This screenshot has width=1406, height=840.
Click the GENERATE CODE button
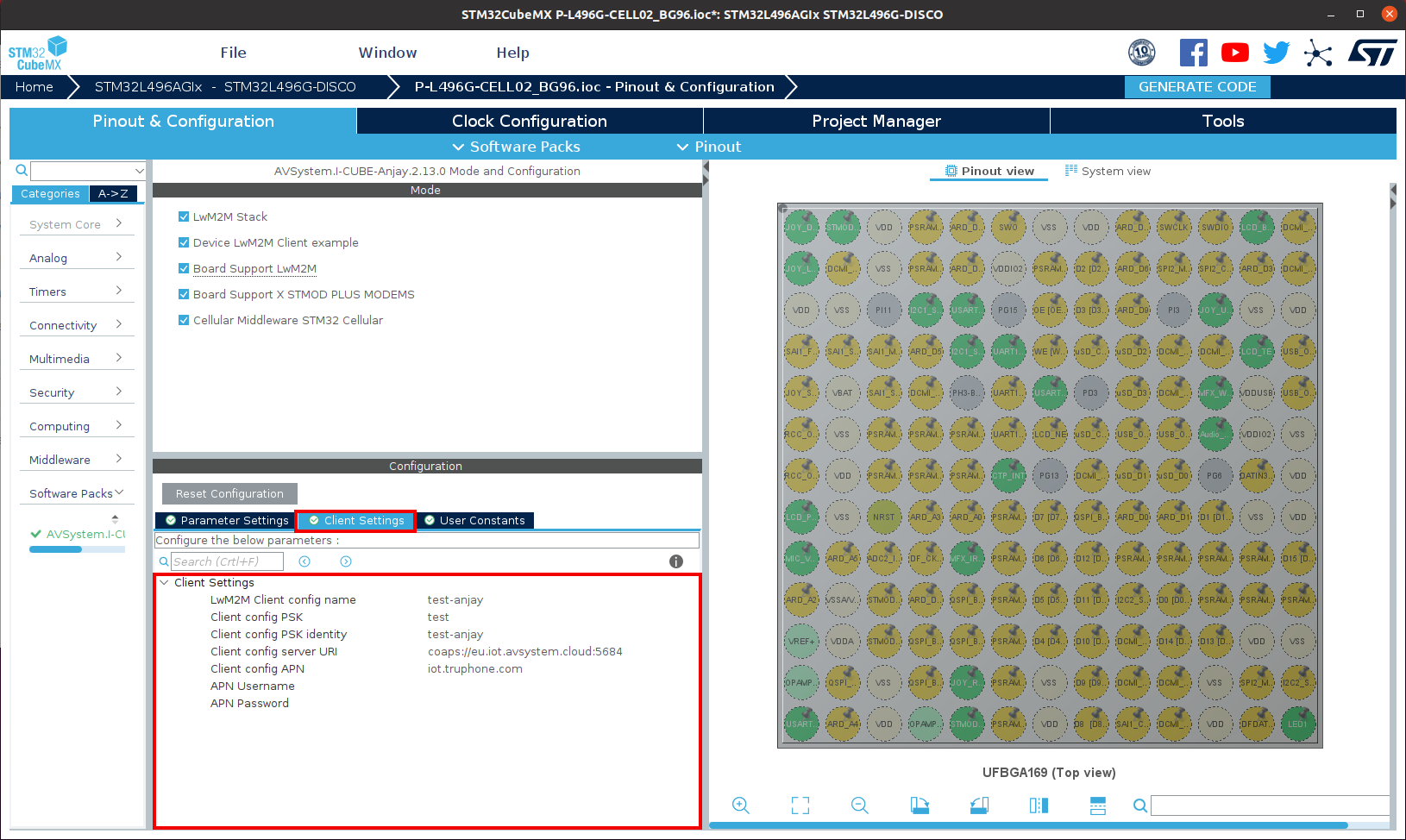(x=1197, y=86)
